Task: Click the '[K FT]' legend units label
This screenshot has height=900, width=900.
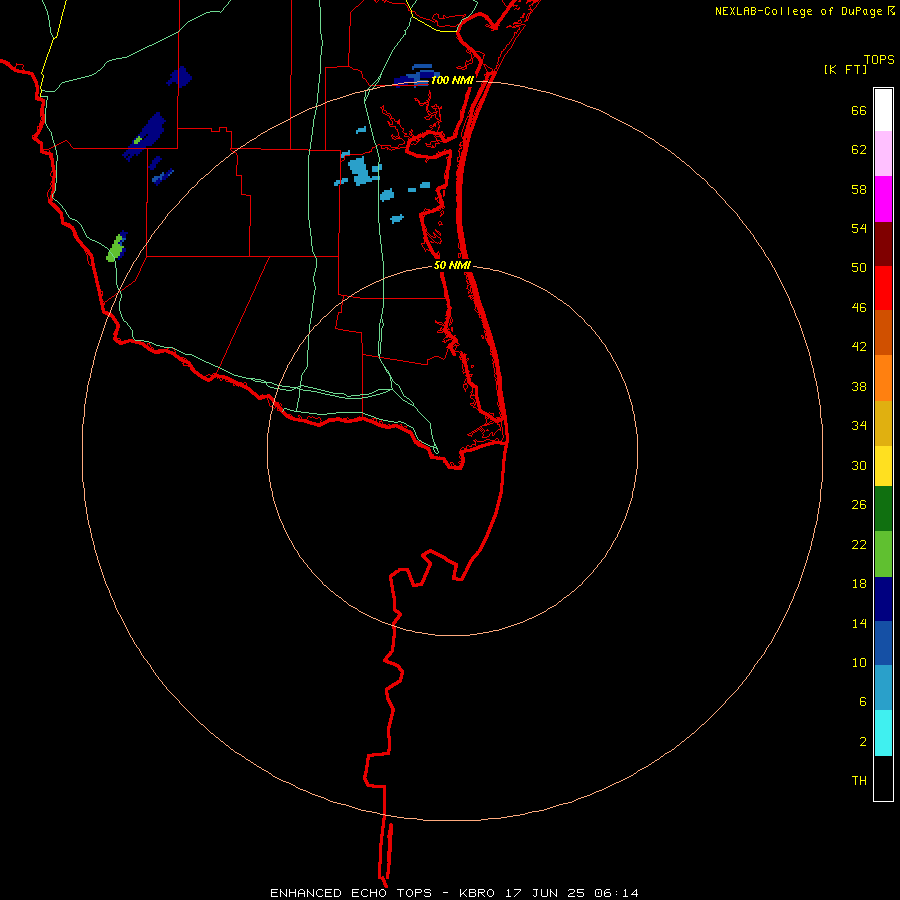Action: point(845,70)
